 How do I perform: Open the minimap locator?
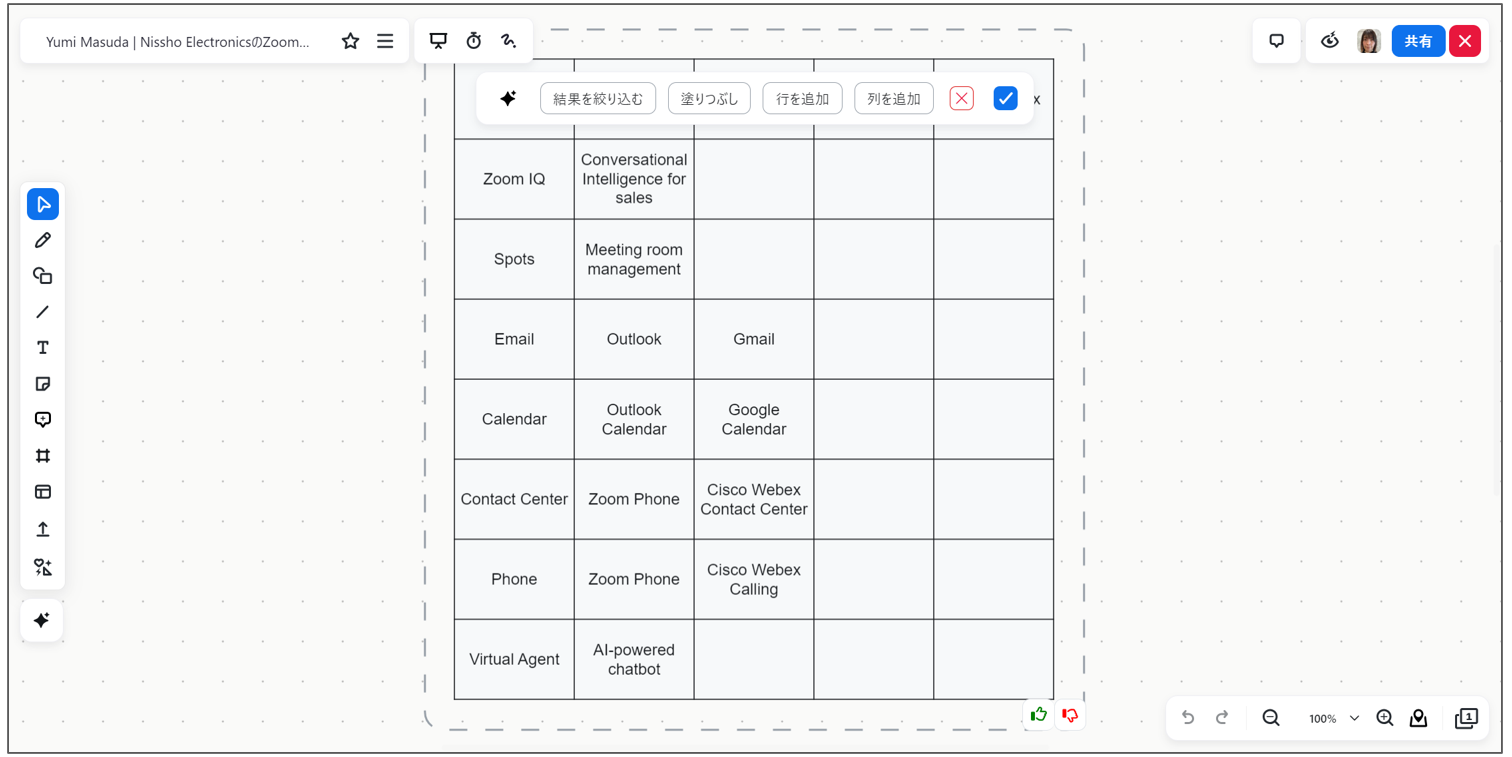coord(1419,718)
